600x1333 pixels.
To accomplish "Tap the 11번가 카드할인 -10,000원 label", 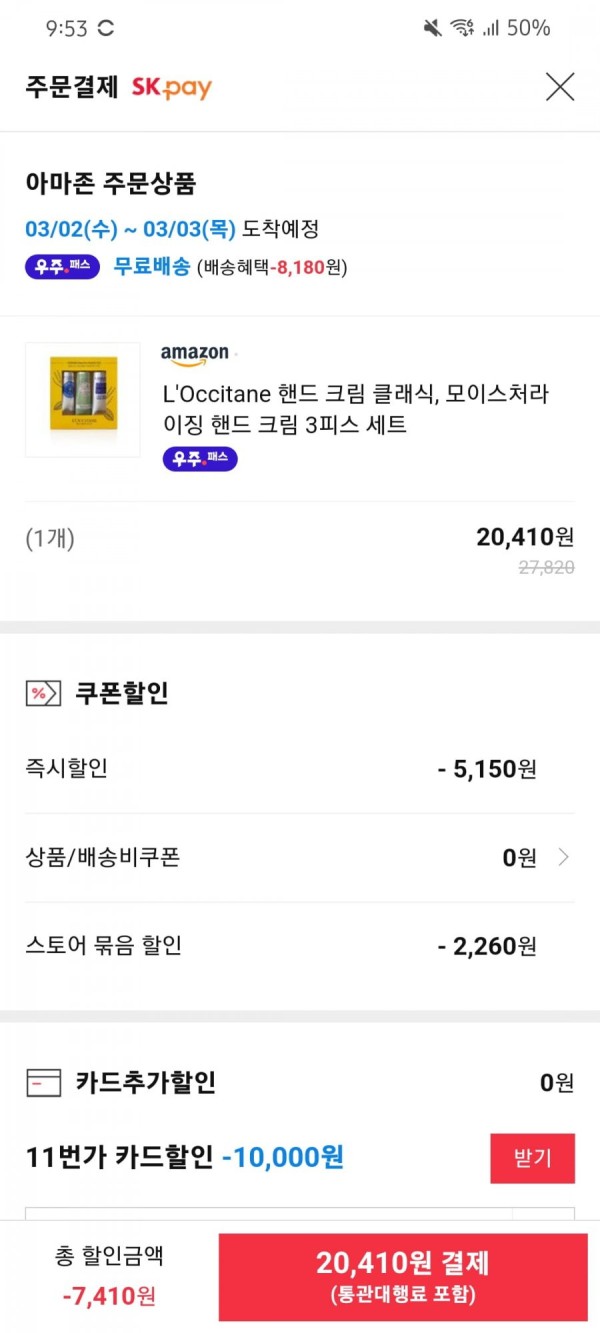I will point(185,1158).
